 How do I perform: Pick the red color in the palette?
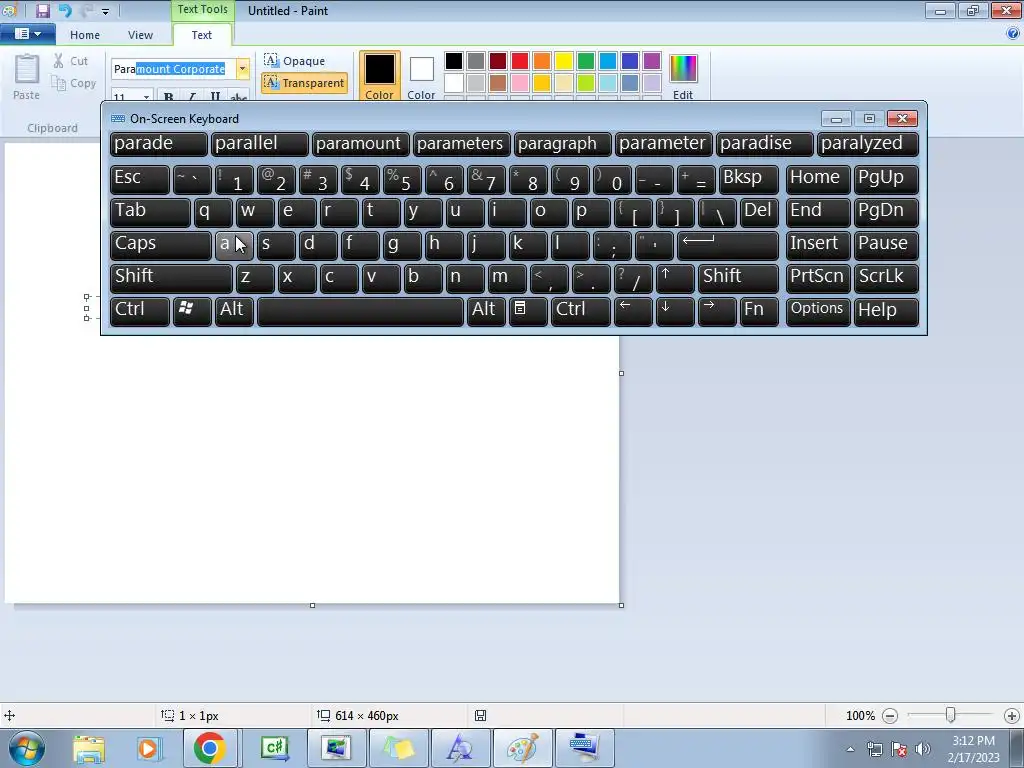coord(520,61)
